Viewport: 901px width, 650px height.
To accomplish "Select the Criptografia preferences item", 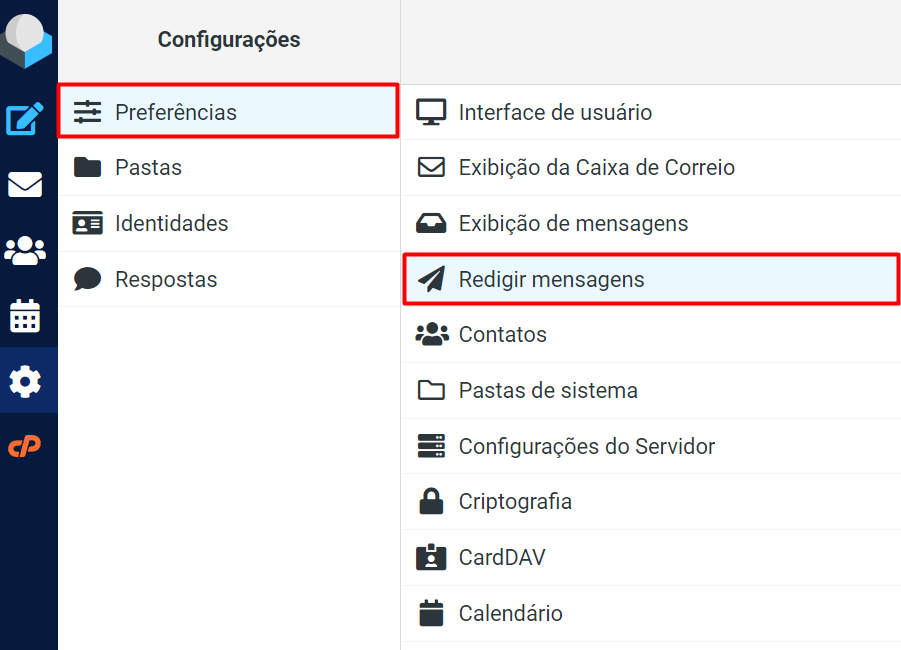I will (x=515, y=501).
